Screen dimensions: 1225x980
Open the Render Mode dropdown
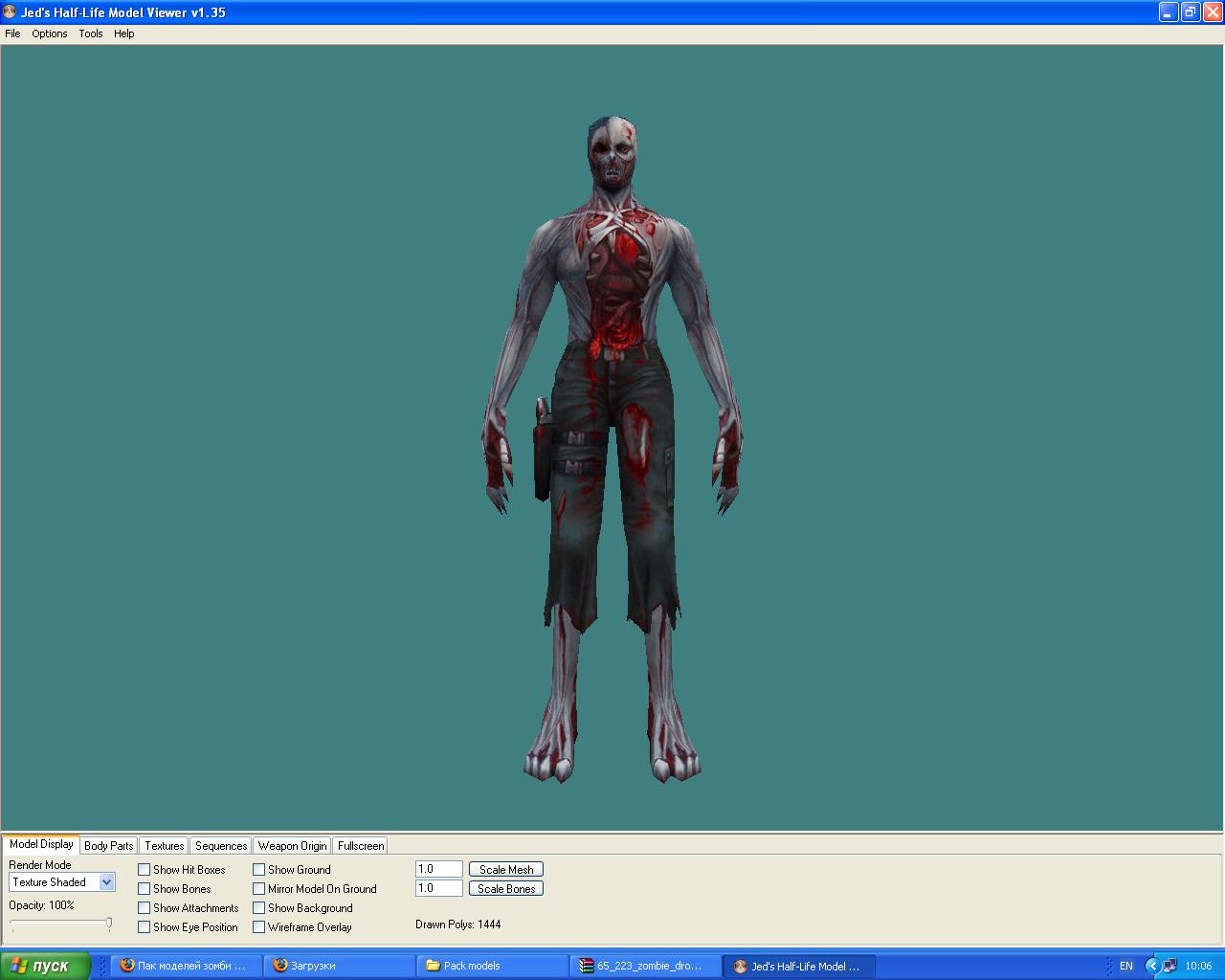point(62,882)
